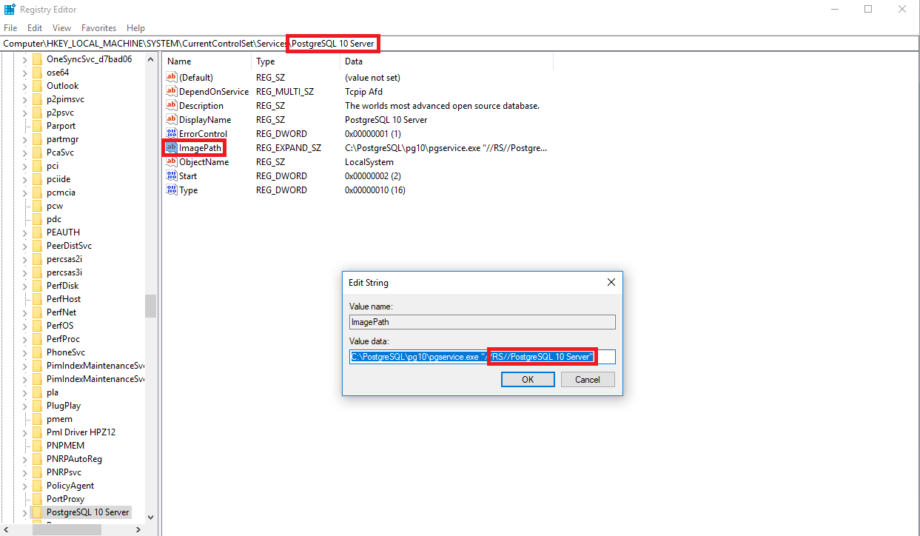Click the '0x00000010 (16)' data value
The image size is (920, 536).
[x=375, y=190]
